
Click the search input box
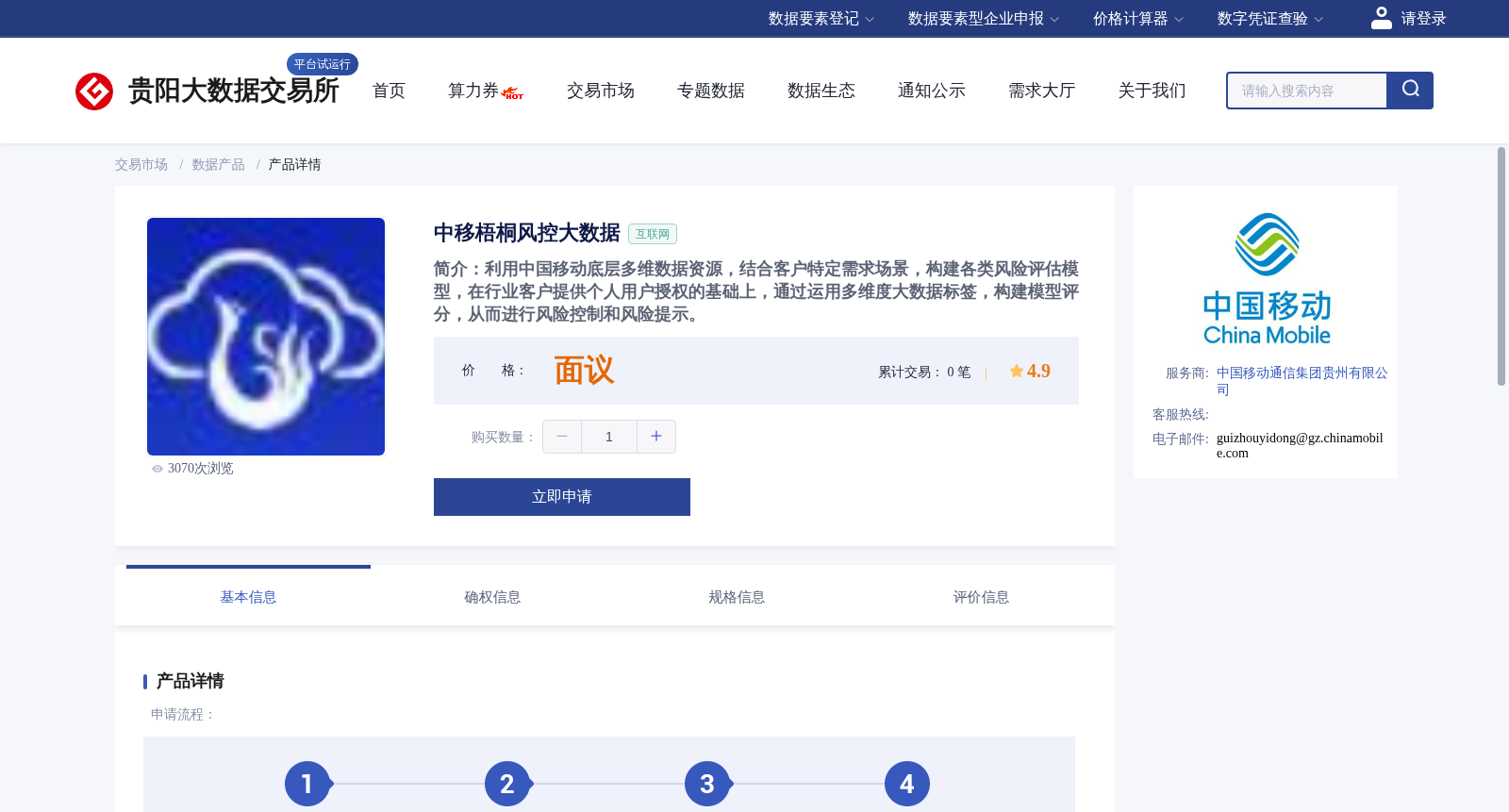pos(1306,91)
